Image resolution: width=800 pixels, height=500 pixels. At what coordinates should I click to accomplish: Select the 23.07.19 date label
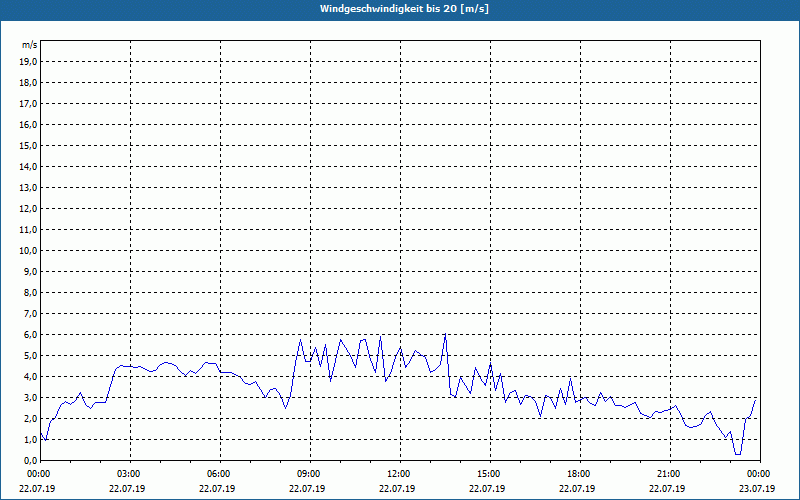point(757,488)
